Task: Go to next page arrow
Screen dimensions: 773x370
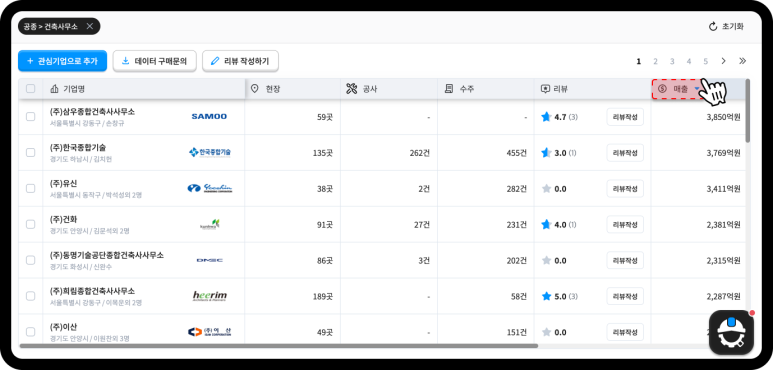Action: 723,61
